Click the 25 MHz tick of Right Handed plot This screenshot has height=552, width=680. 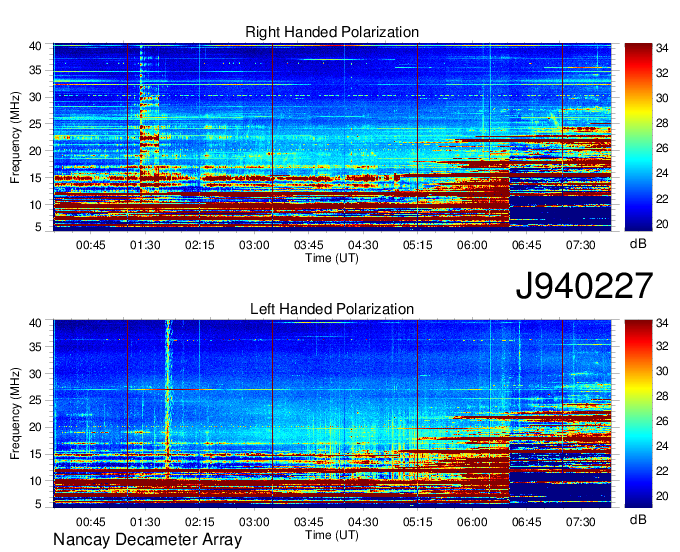[35, 124]
